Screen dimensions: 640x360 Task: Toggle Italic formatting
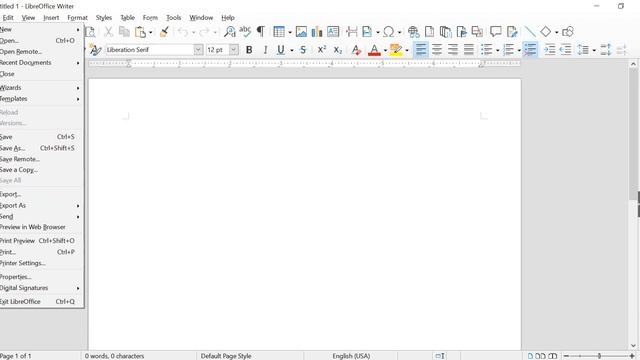[x=265, y=50]
